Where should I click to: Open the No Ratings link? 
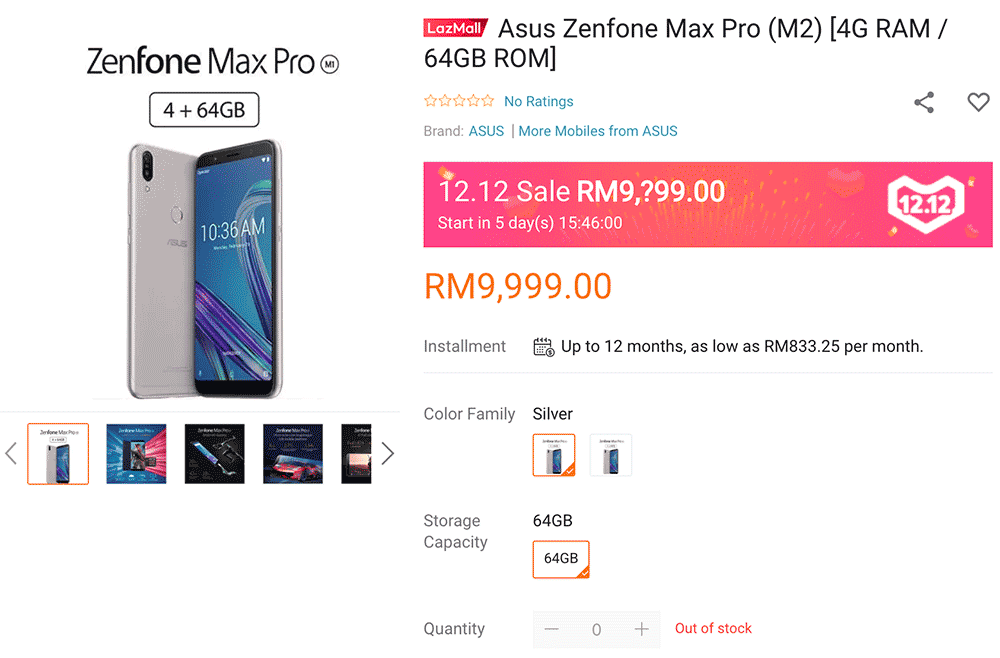tap(539, 101)
